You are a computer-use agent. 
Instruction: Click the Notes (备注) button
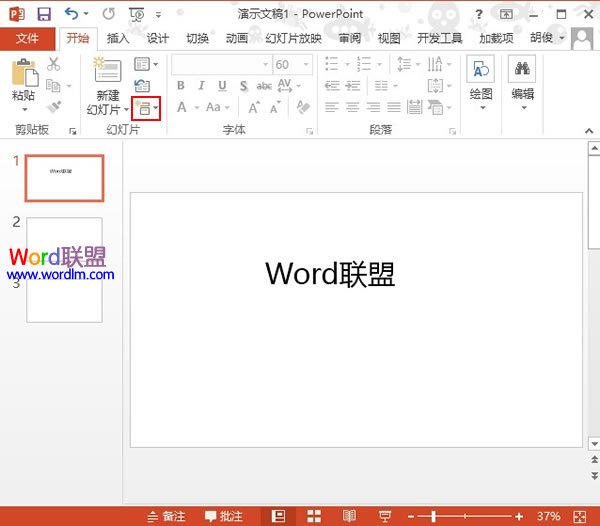(x=167, y=516)
